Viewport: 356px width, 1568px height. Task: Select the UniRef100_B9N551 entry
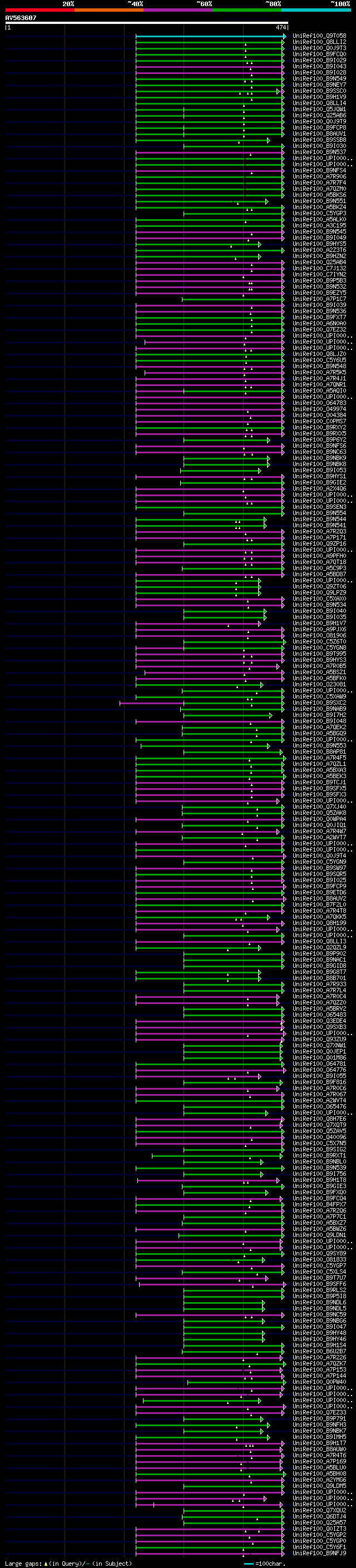tap(319, 201)
